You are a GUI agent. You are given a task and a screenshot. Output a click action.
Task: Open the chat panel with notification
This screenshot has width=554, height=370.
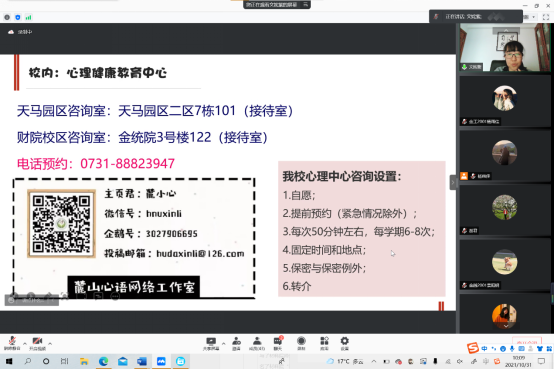pos(278,343)
